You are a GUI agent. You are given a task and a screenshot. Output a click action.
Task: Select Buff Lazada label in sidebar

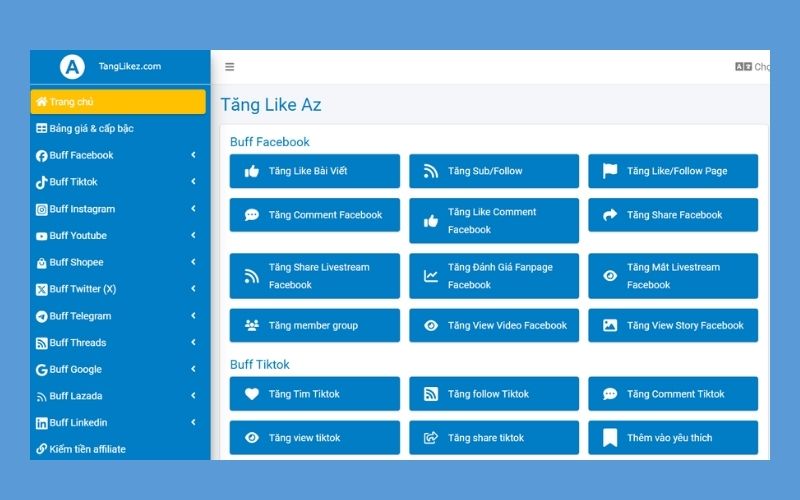click(x=76, y=396)
